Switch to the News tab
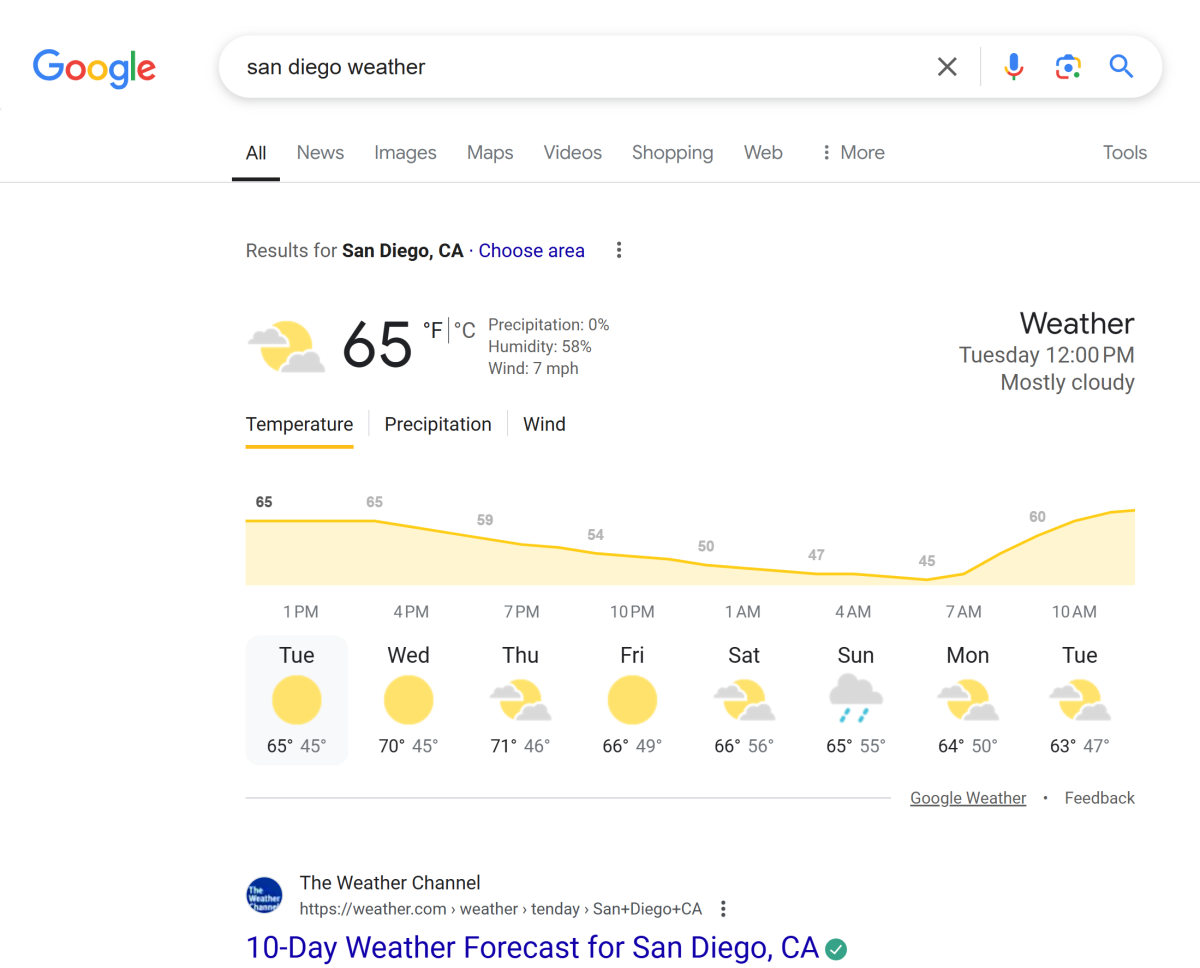Screen dimensions: 1200x968 pos(320,153)
